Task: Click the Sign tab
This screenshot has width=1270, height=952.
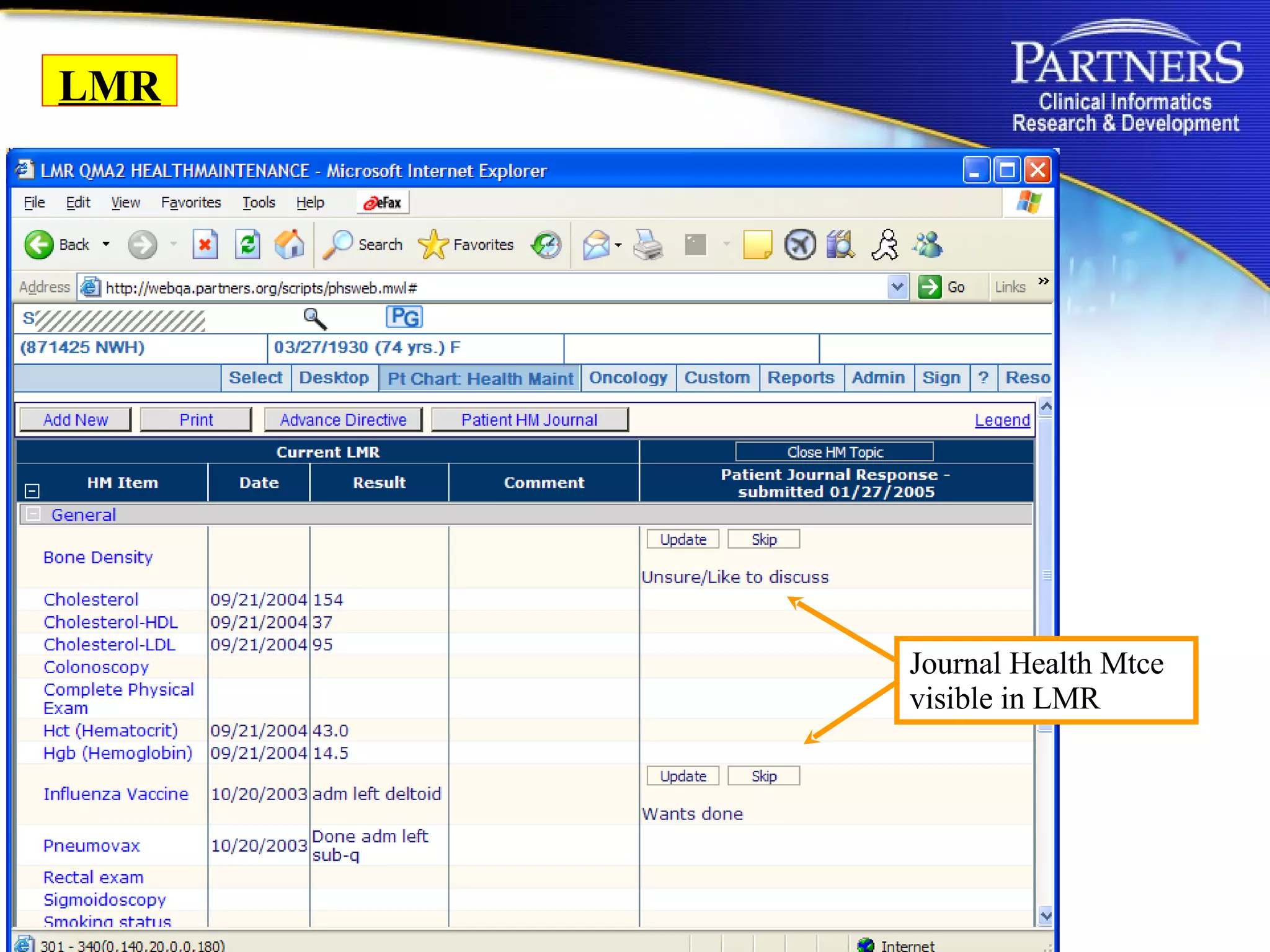Action: click(941, 377)
